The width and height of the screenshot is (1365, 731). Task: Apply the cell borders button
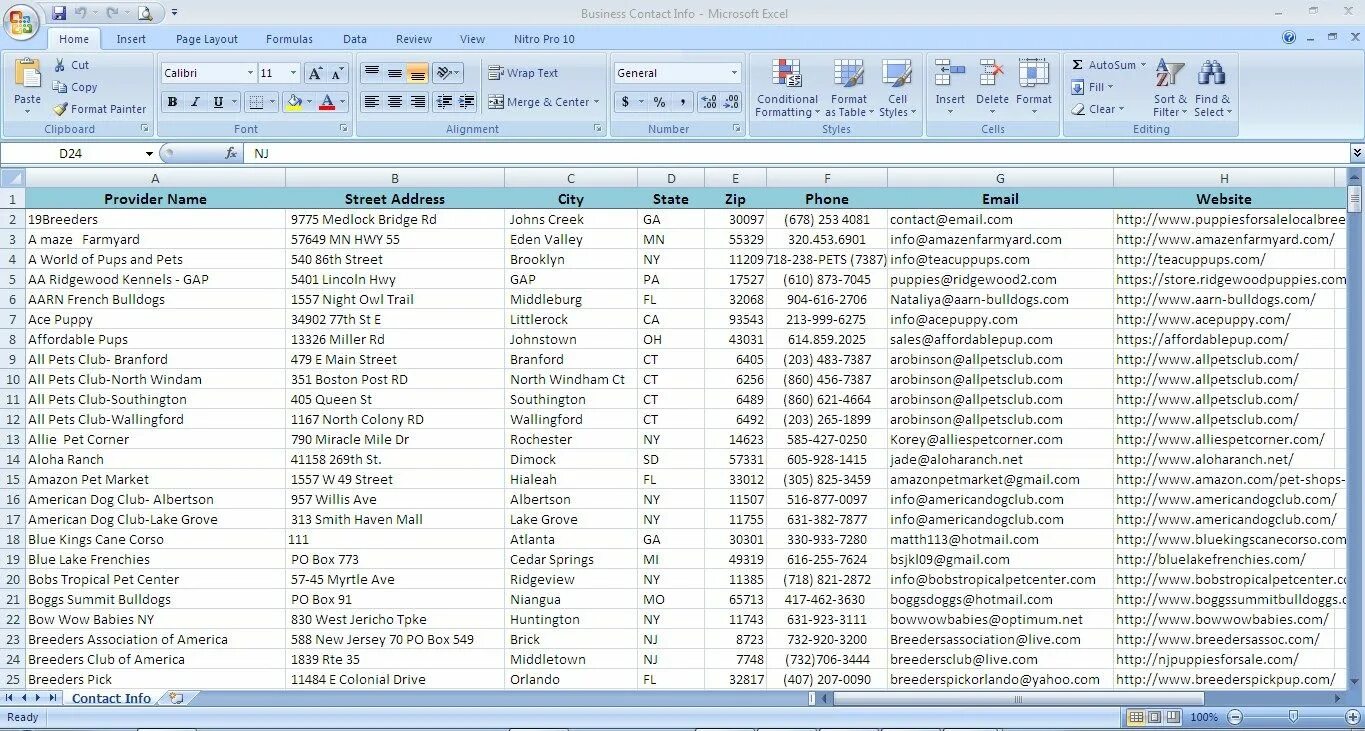pyautogui.click(x=257, y=102)
